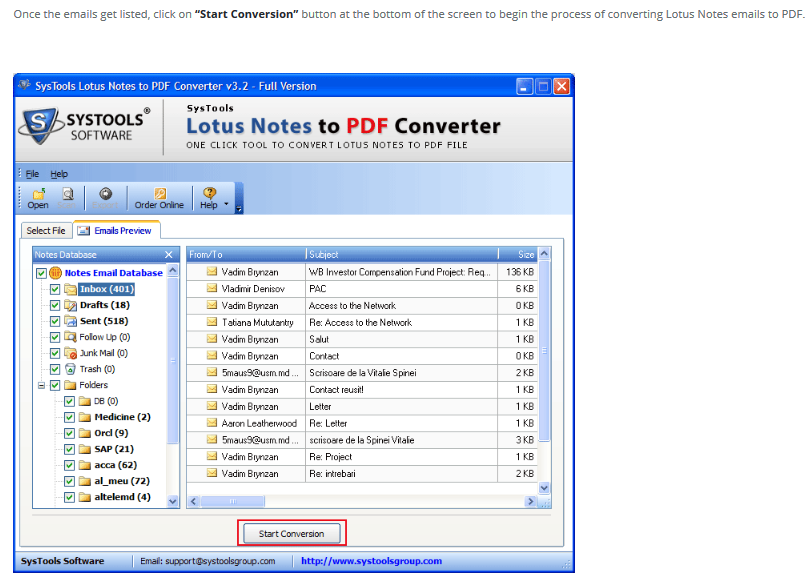Switch to the Select File tab

click(x=46, y=230)
